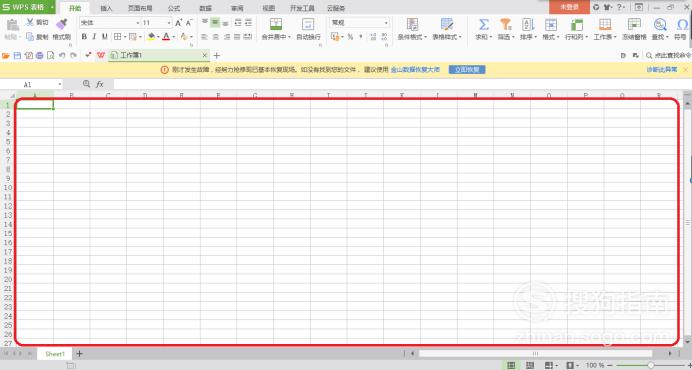Click the Sum (Σ) icon
The width and height of the screenshot is (692, 370).
484,24
